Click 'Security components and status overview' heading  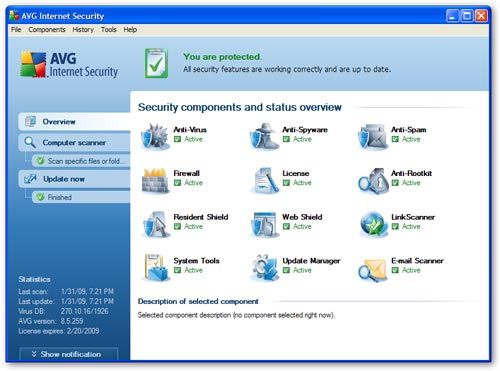(x=240, y=107)
